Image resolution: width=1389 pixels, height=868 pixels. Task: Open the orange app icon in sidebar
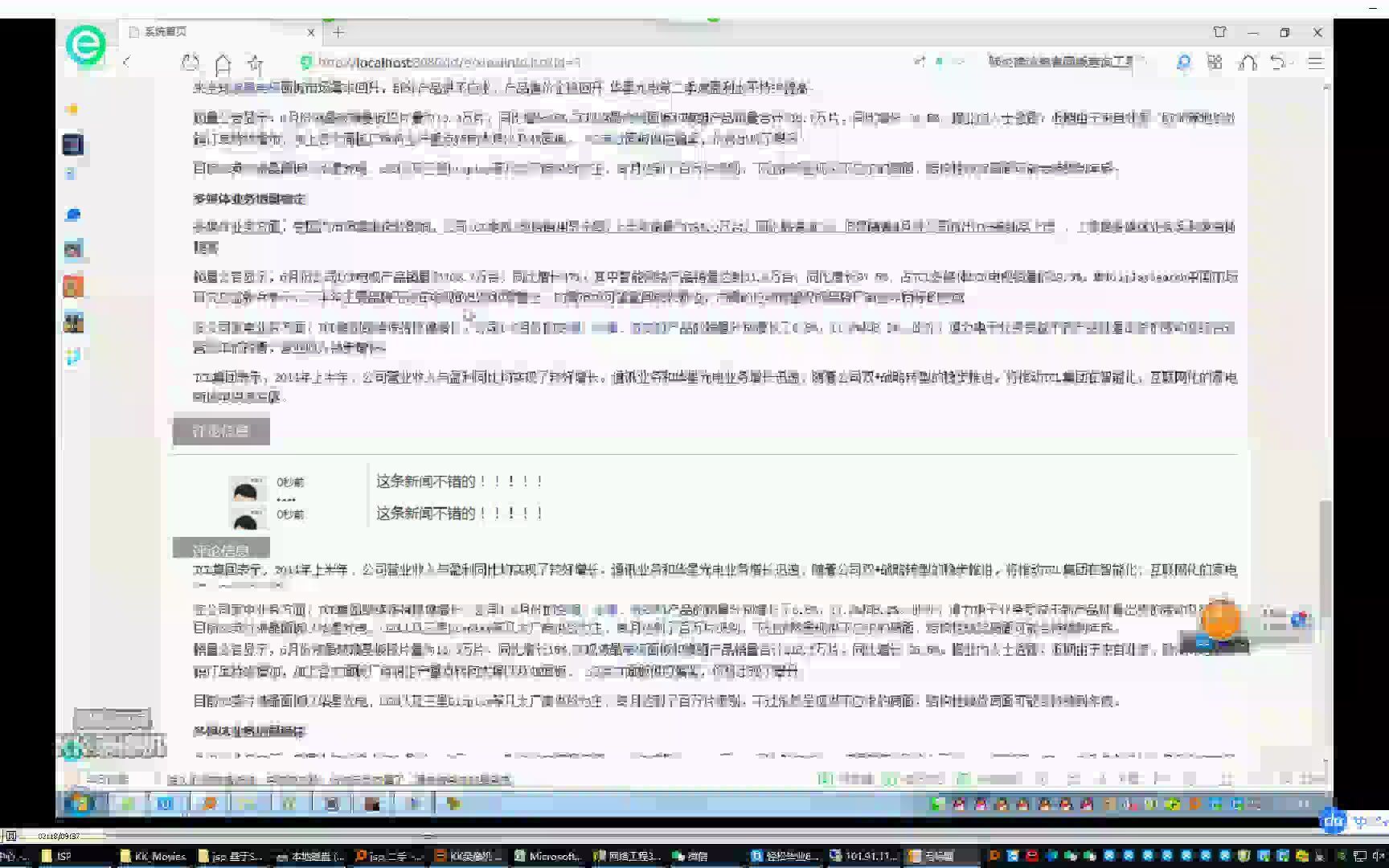pyautogui.click(x=73, y=287)
